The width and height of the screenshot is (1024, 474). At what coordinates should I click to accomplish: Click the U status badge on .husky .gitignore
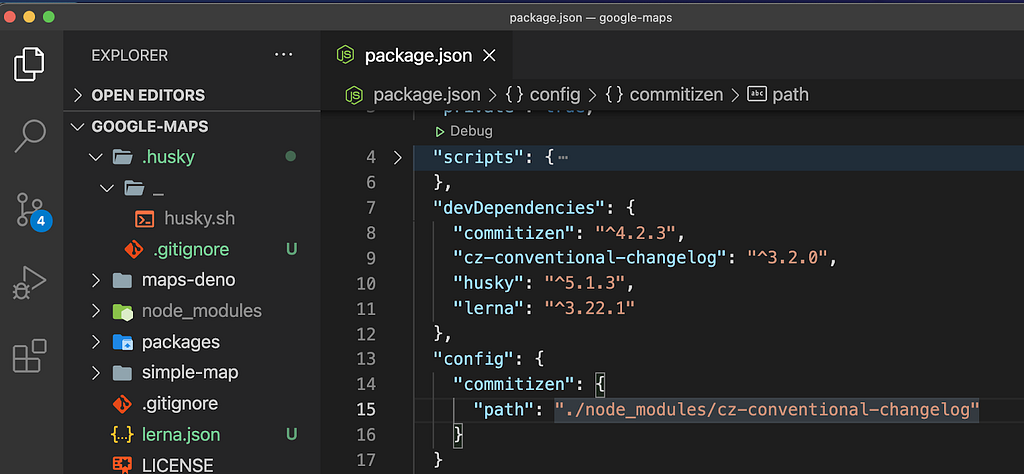click(x=291, y=250)
